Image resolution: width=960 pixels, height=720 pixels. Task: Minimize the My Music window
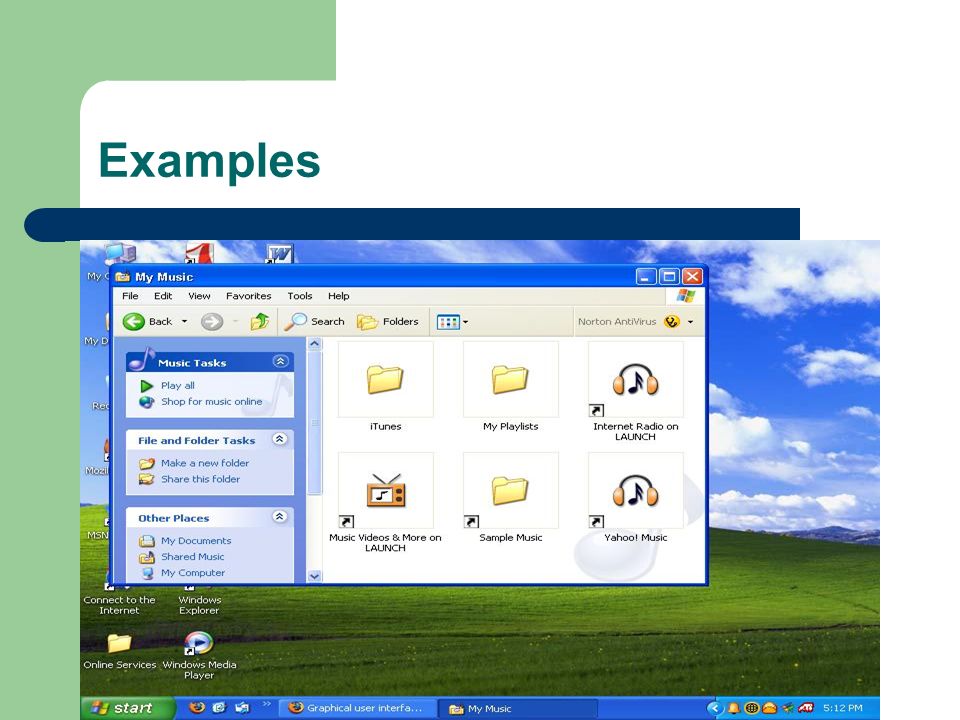coord(646,277)
